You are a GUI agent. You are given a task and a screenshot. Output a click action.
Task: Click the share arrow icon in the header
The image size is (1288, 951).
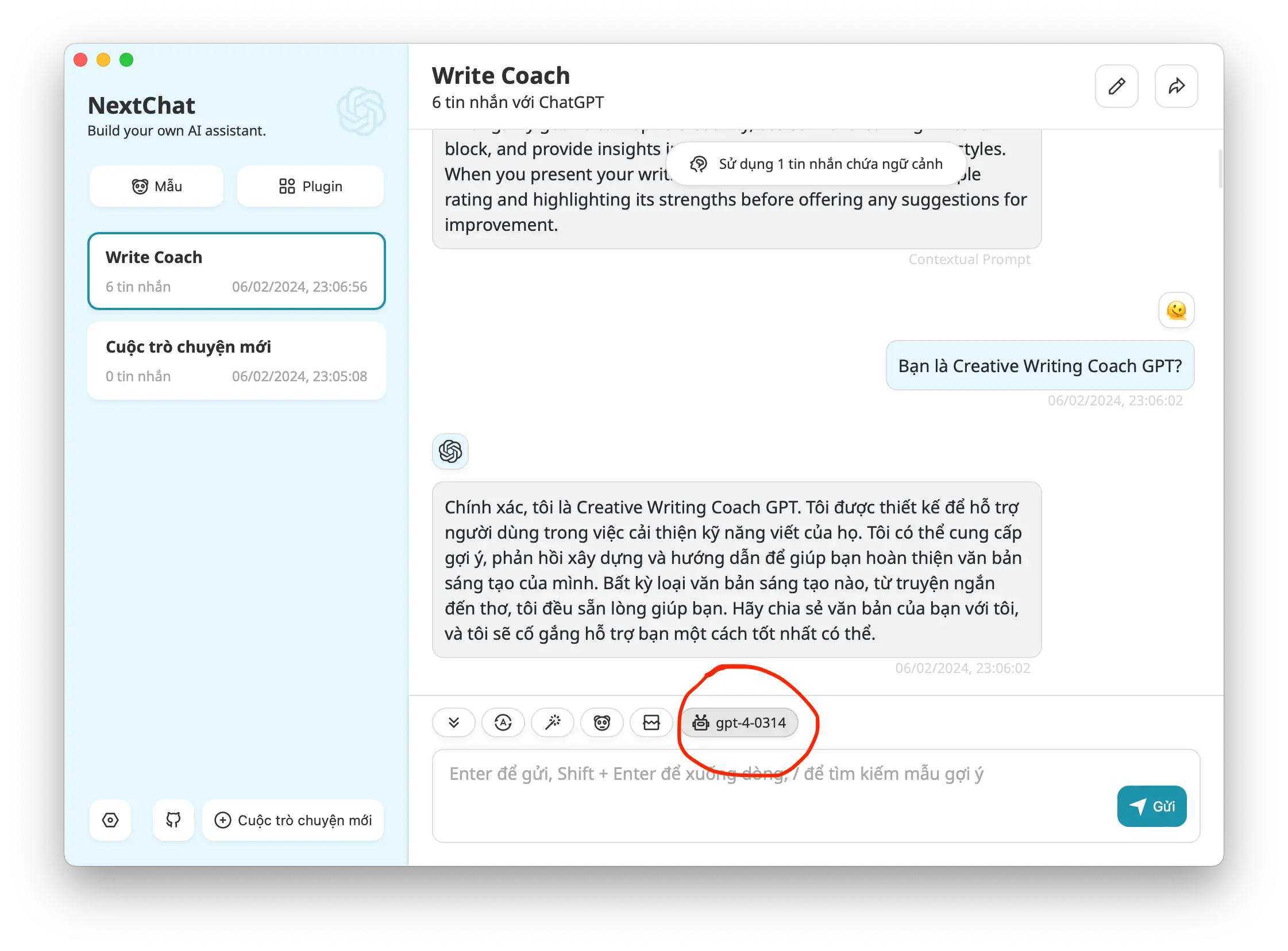click(1176, 86)
